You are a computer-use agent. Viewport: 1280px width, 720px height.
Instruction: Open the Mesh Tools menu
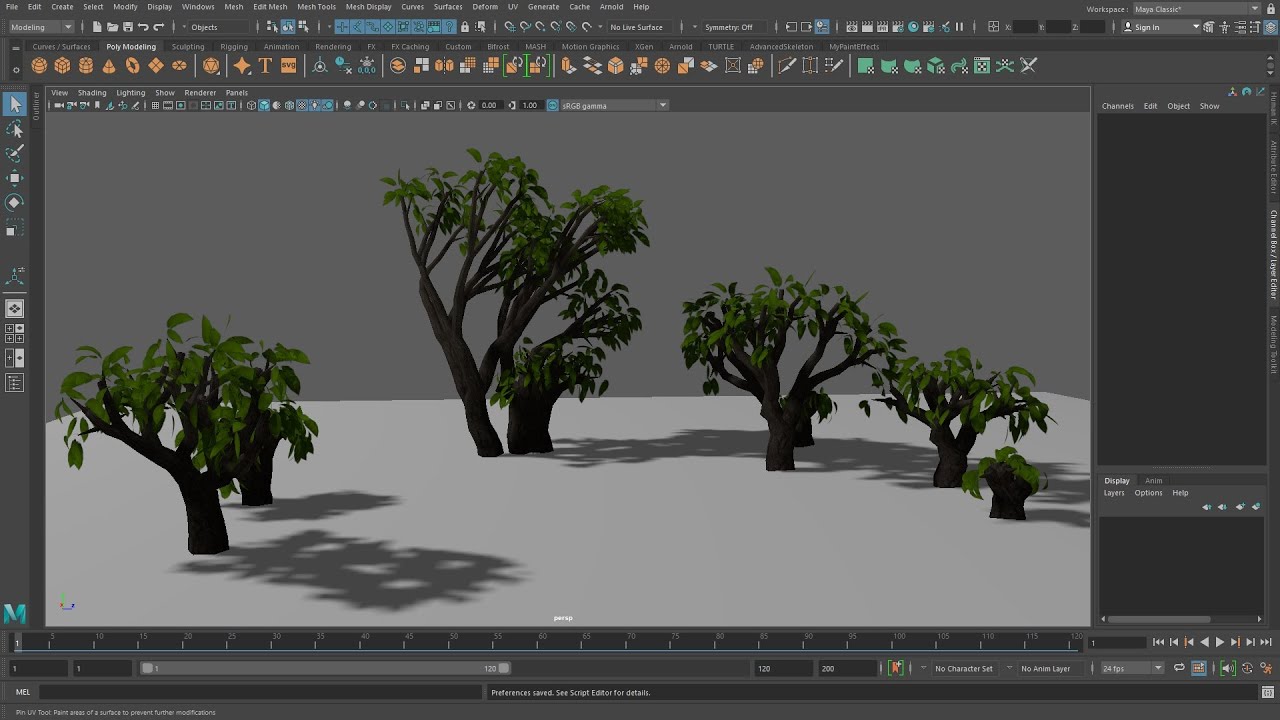pyautogui.click(x=316, y=6)
